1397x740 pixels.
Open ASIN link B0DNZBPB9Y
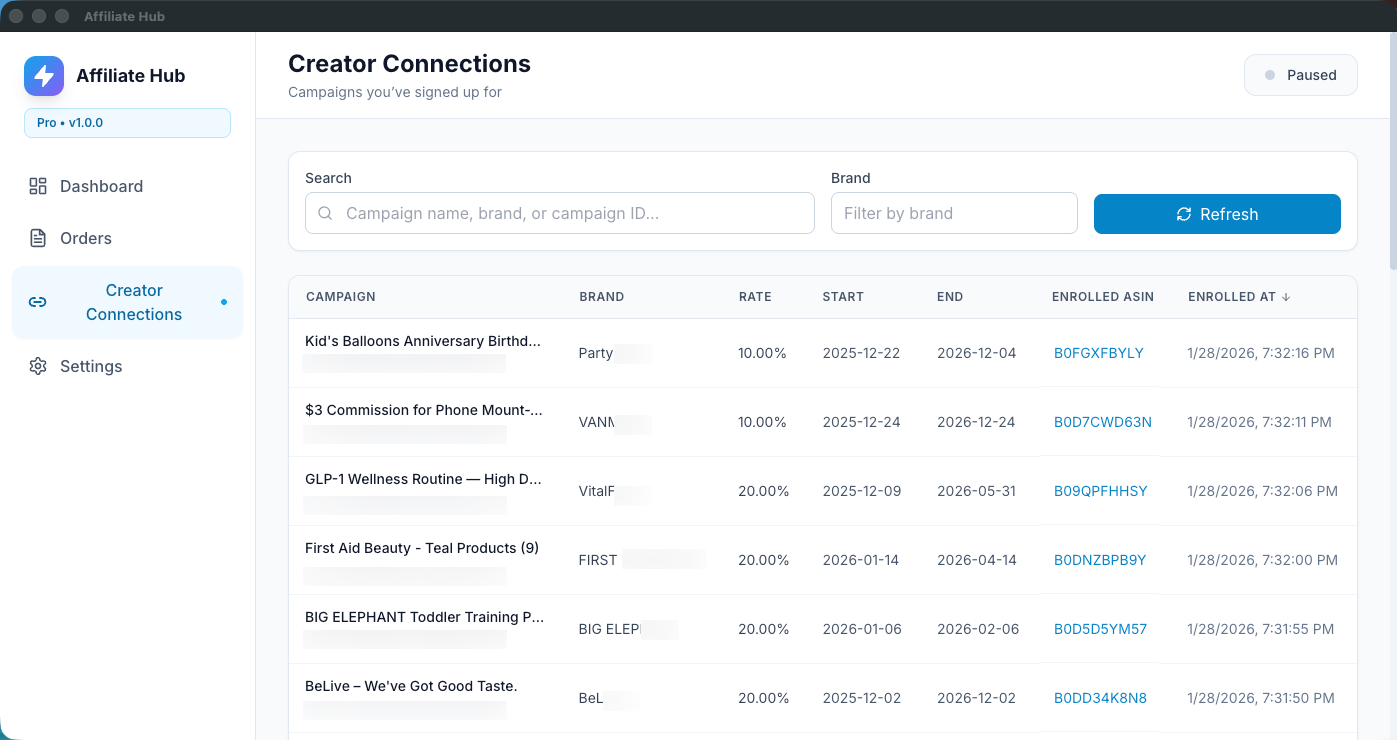pos(1100,560)
